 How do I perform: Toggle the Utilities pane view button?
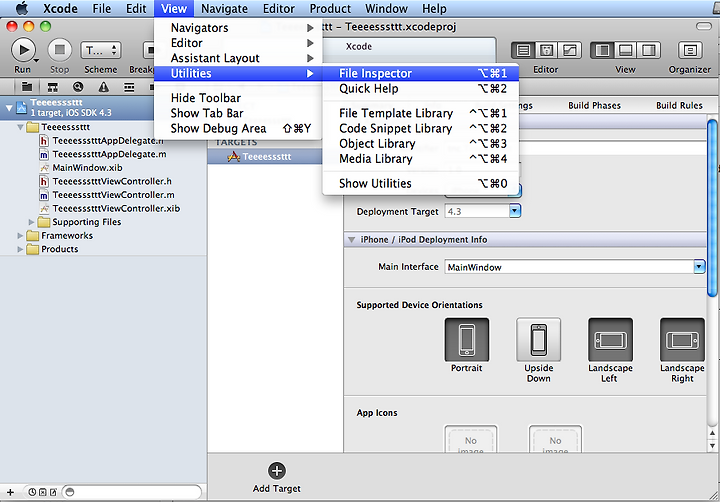(x=649, y=50)
